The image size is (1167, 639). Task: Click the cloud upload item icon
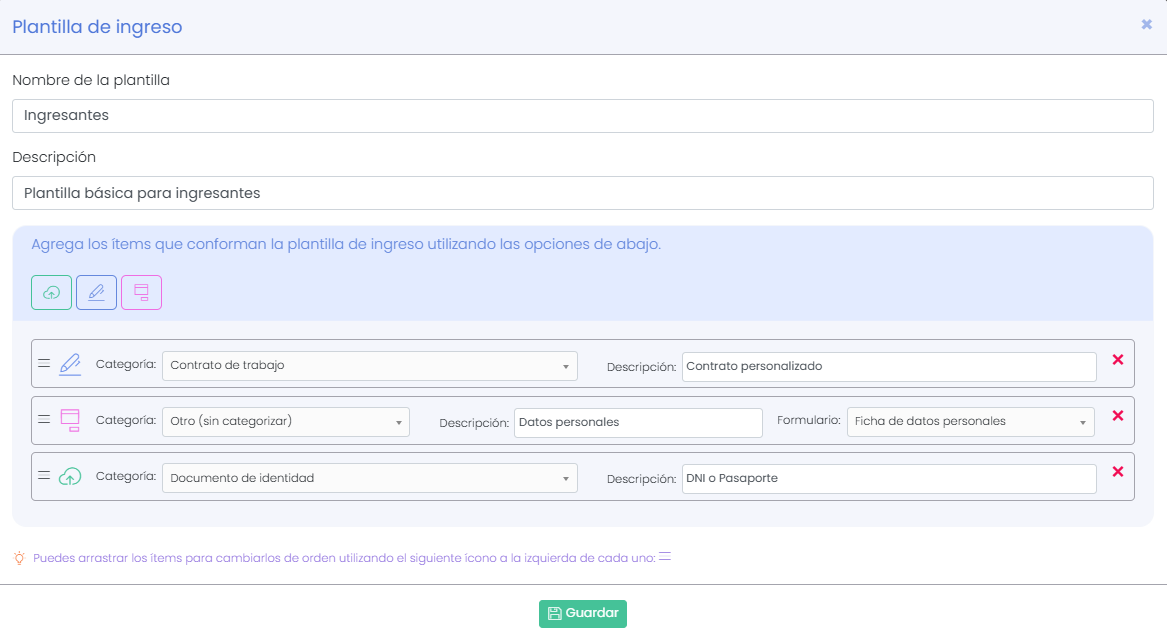click(51, 292)
